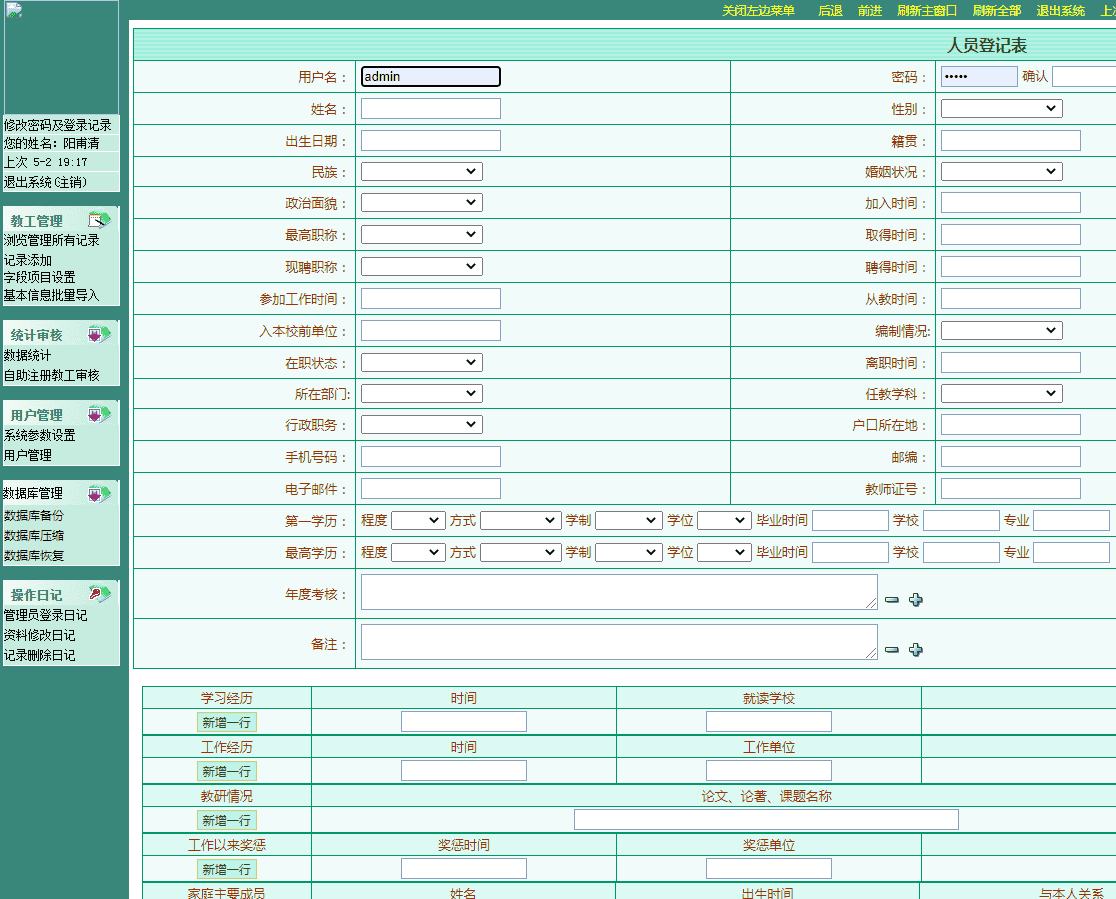Click 退出系统 in the top menu

point(1060,11)
